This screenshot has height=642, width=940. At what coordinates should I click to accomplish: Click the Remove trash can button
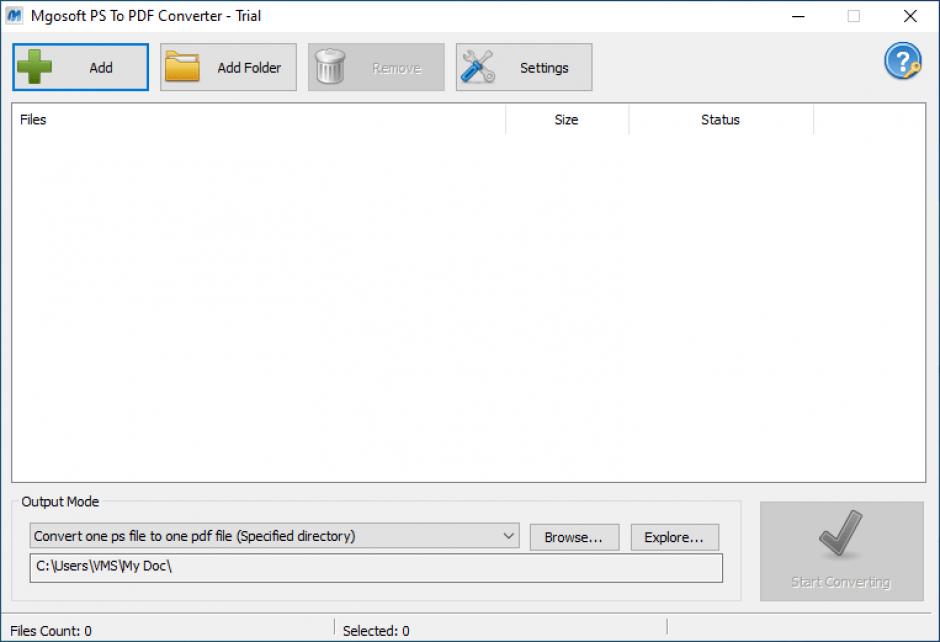point(376,67)
